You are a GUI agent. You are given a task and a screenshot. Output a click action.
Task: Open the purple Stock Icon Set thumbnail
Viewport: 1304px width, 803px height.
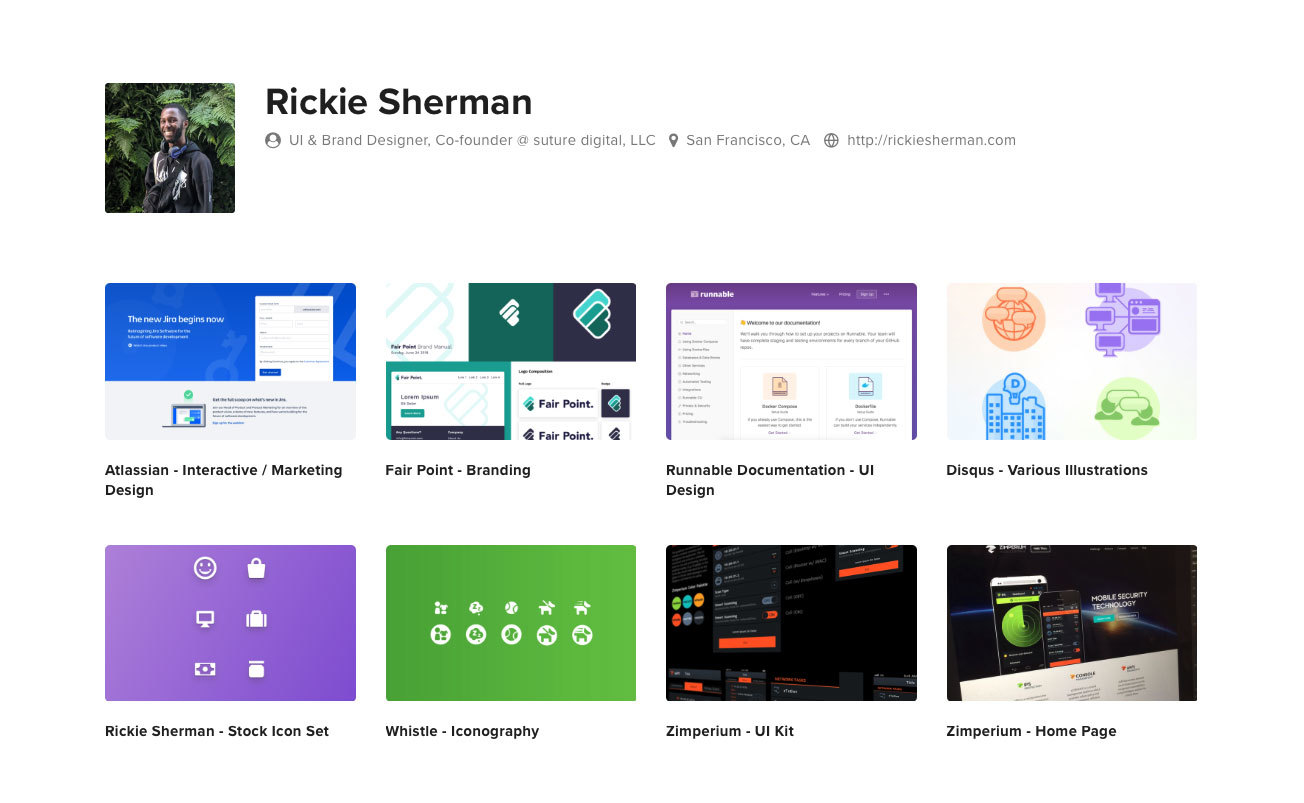tap(230, 623)
